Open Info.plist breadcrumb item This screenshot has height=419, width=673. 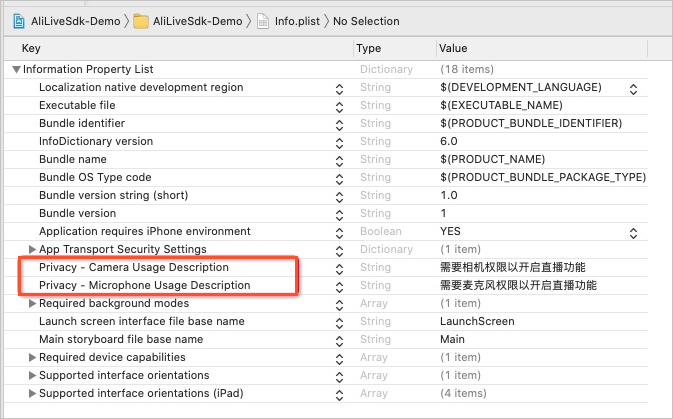point(297,21)
